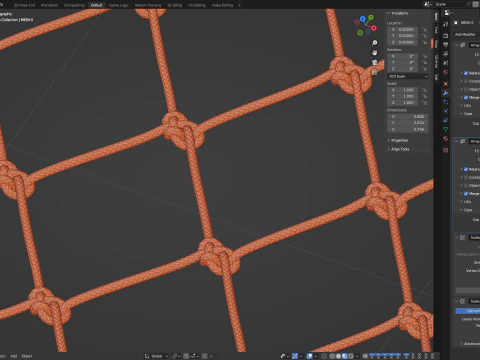Image resolution: width=480 pixels, height=360 pixels.
Task: Open the Global transform orientation dropdown
Action: (156, 356)
